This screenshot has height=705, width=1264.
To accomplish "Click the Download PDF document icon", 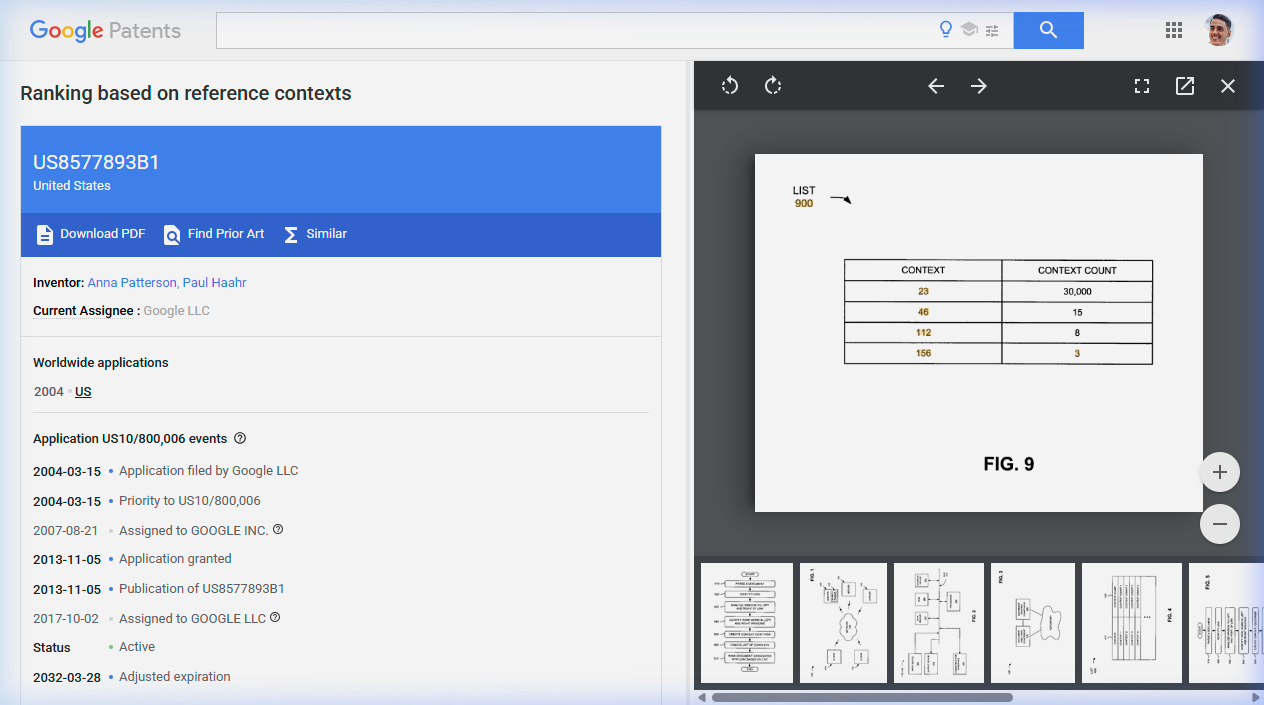I will 45,234.
